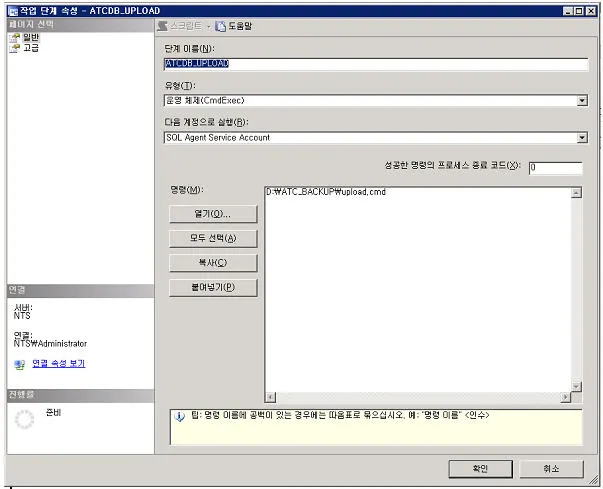Click the 복사 button

coord(212,263)
